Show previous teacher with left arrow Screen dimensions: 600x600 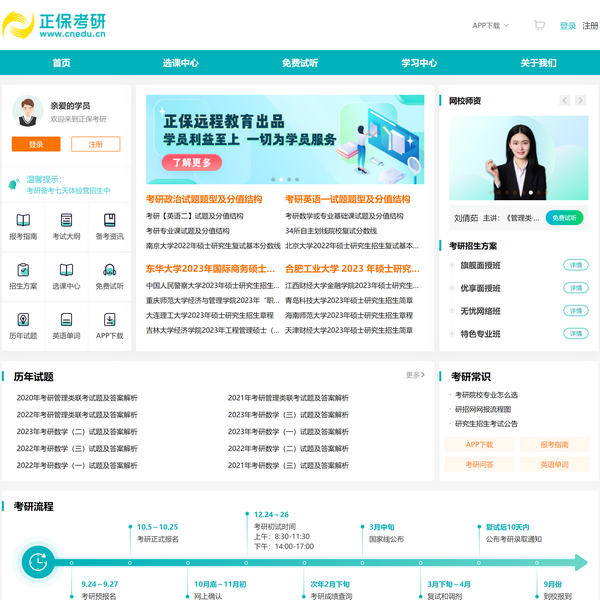565,101
